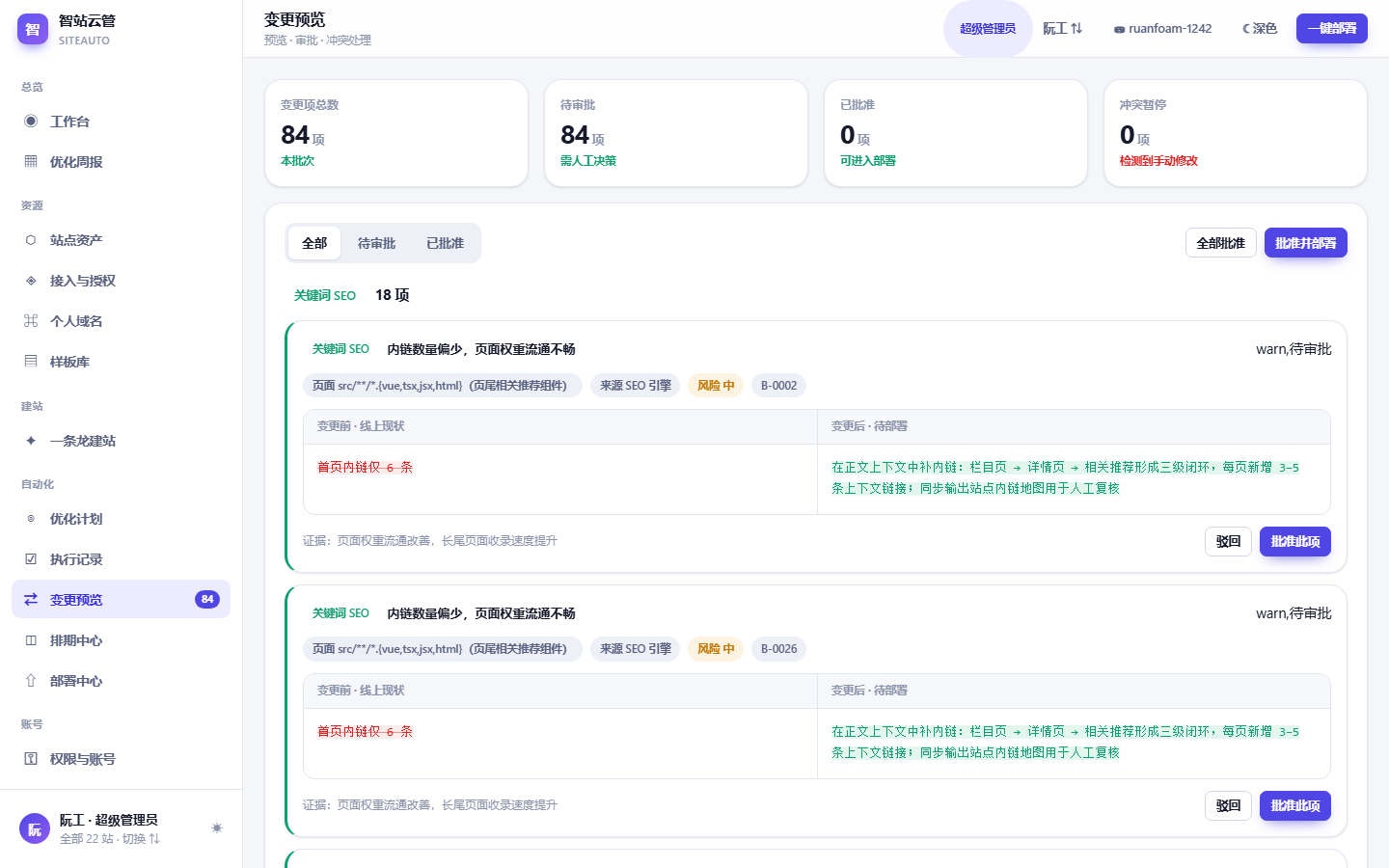Click the 优化计划 target icon
Image resolution: width=1389 pixels, height=868 pixels.
click(31, 519)
